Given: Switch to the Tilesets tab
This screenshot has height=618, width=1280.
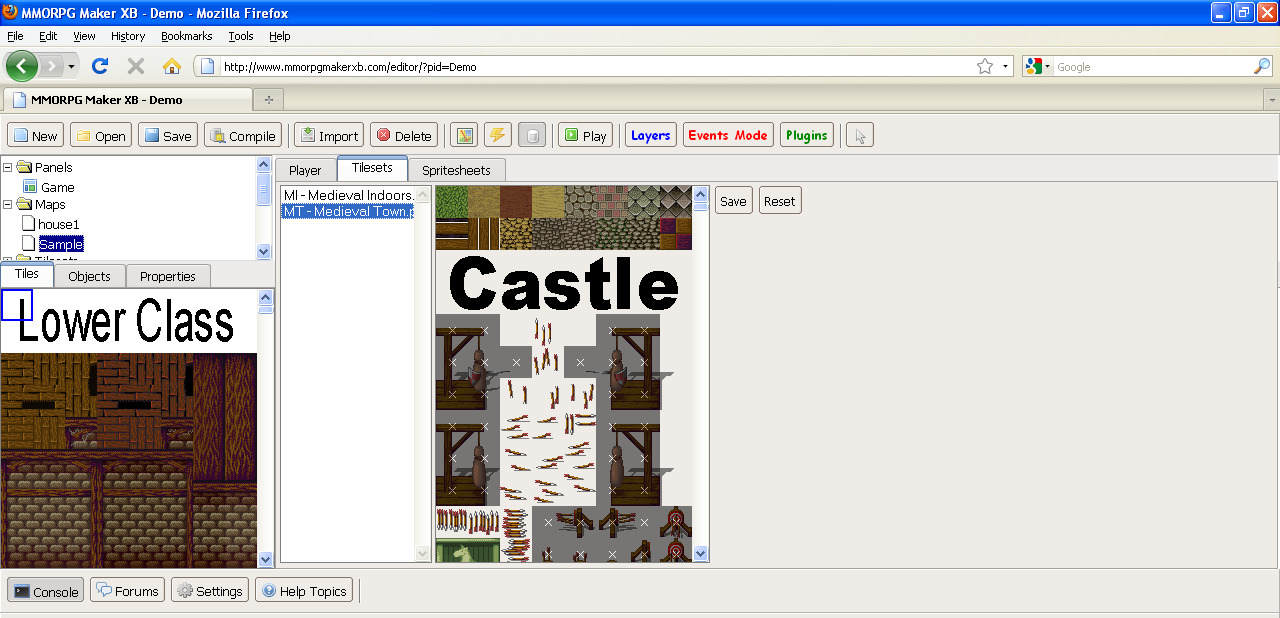Looking at the screenshot, I should (372, 168).
